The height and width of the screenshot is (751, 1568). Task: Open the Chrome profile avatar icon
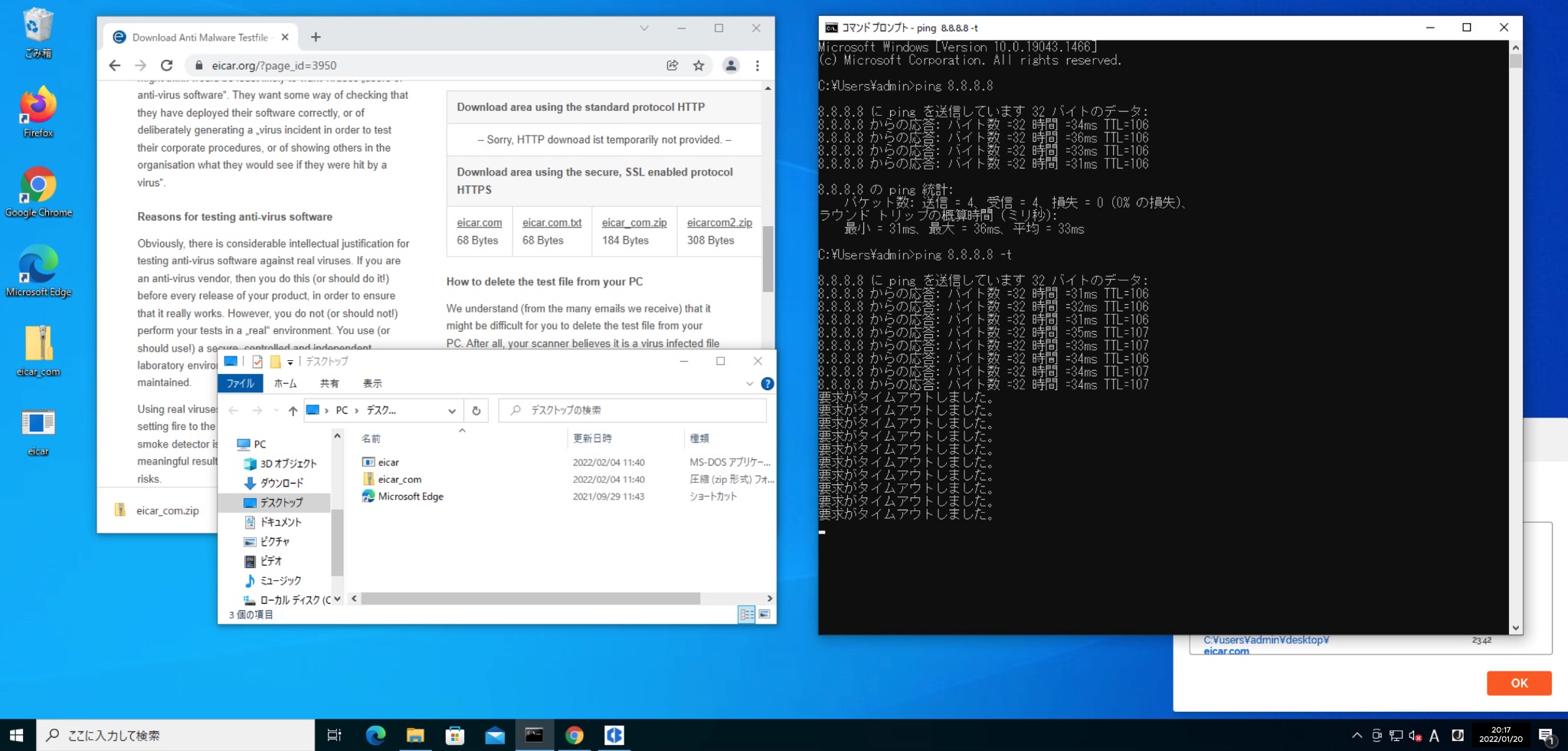[x=731, y=66]
